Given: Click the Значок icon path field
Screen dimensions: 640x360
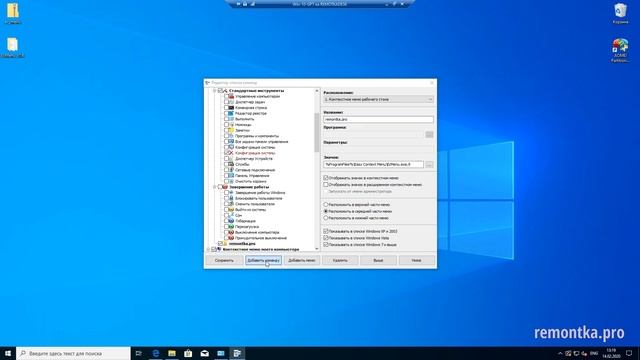Looking at the screenshot, I should tap(373, 164).
